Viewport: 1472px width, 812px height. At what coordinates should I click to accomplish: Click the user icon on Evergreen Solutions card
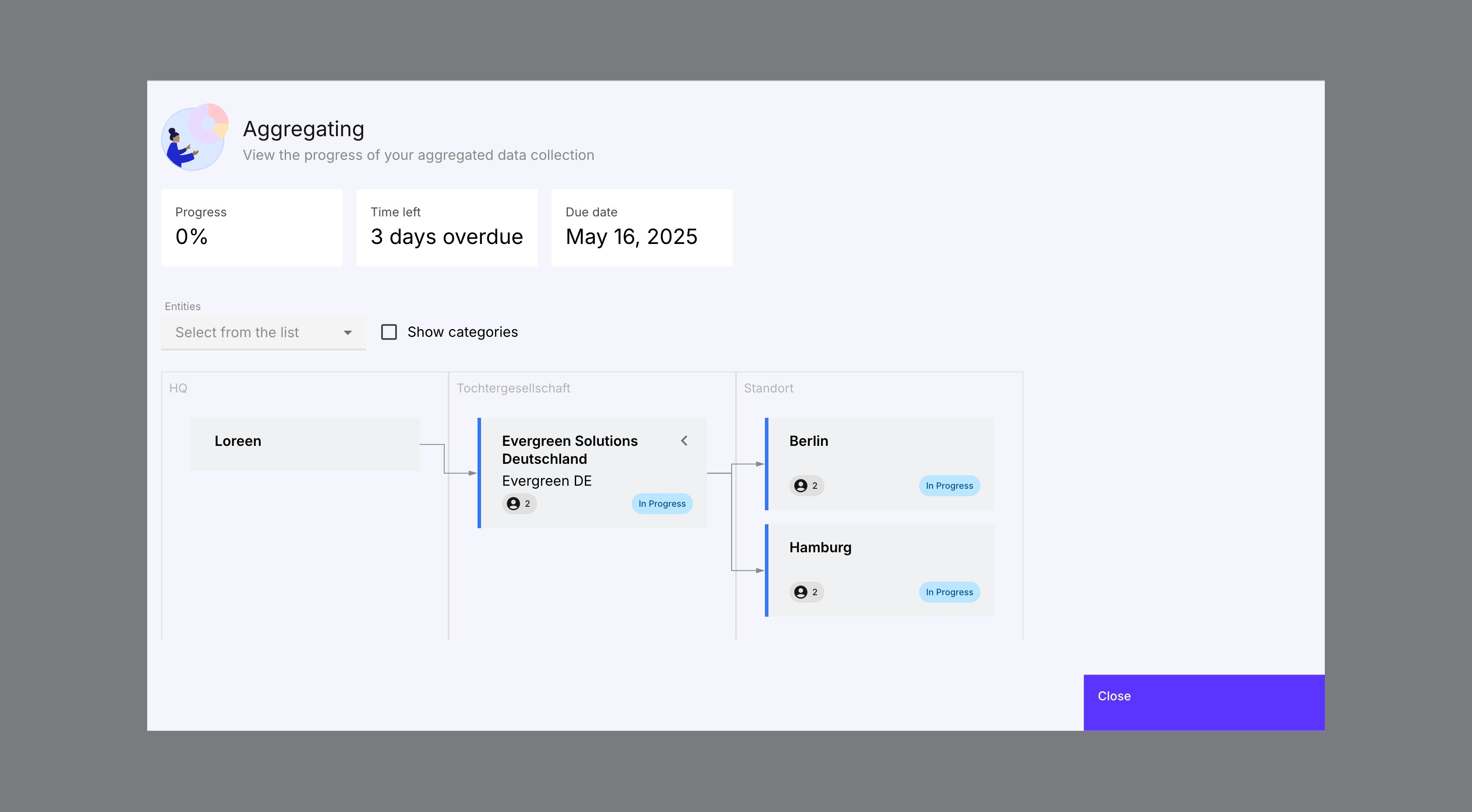[x=514, y=503]
